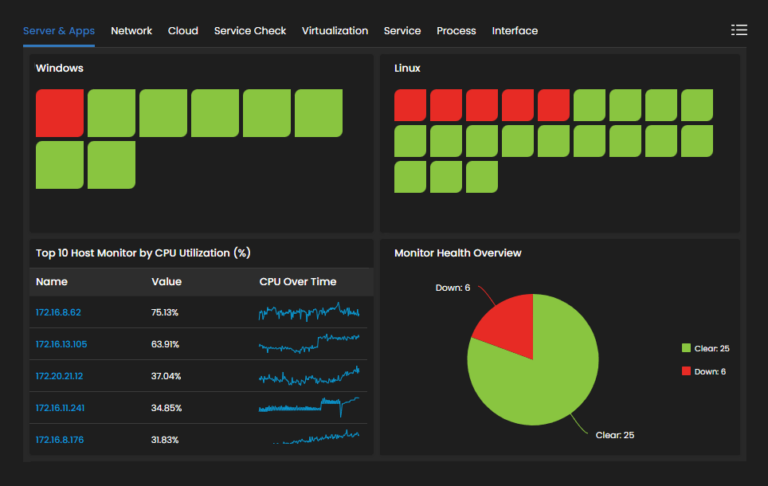Open monitor 172.20.21.12
Screen dimensions: 768x486
(59, 376)
